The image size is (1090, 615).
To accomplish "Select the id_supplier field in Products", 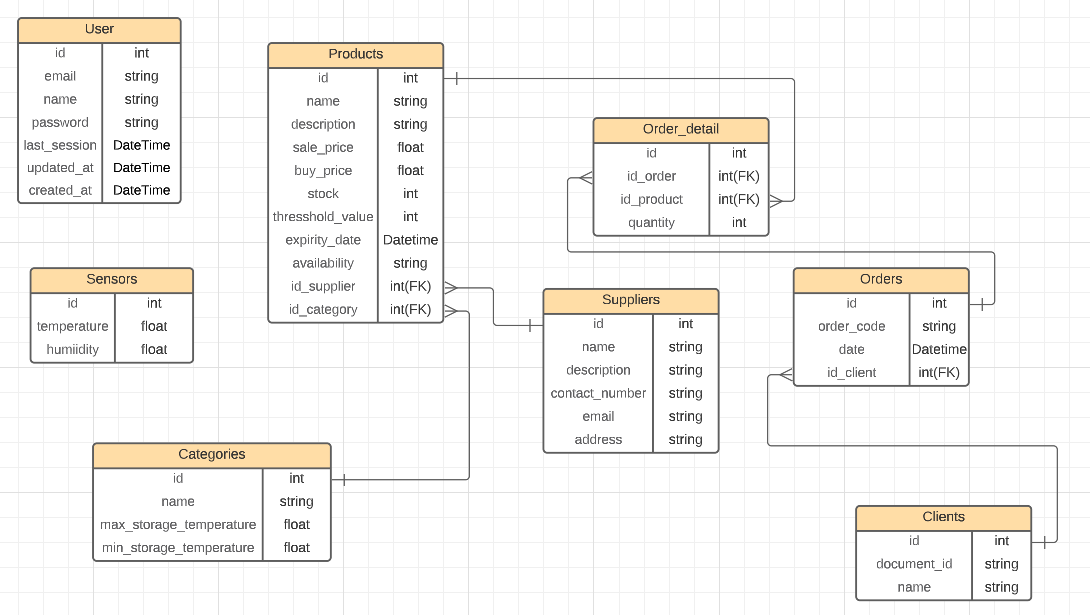I will (322, 286).
